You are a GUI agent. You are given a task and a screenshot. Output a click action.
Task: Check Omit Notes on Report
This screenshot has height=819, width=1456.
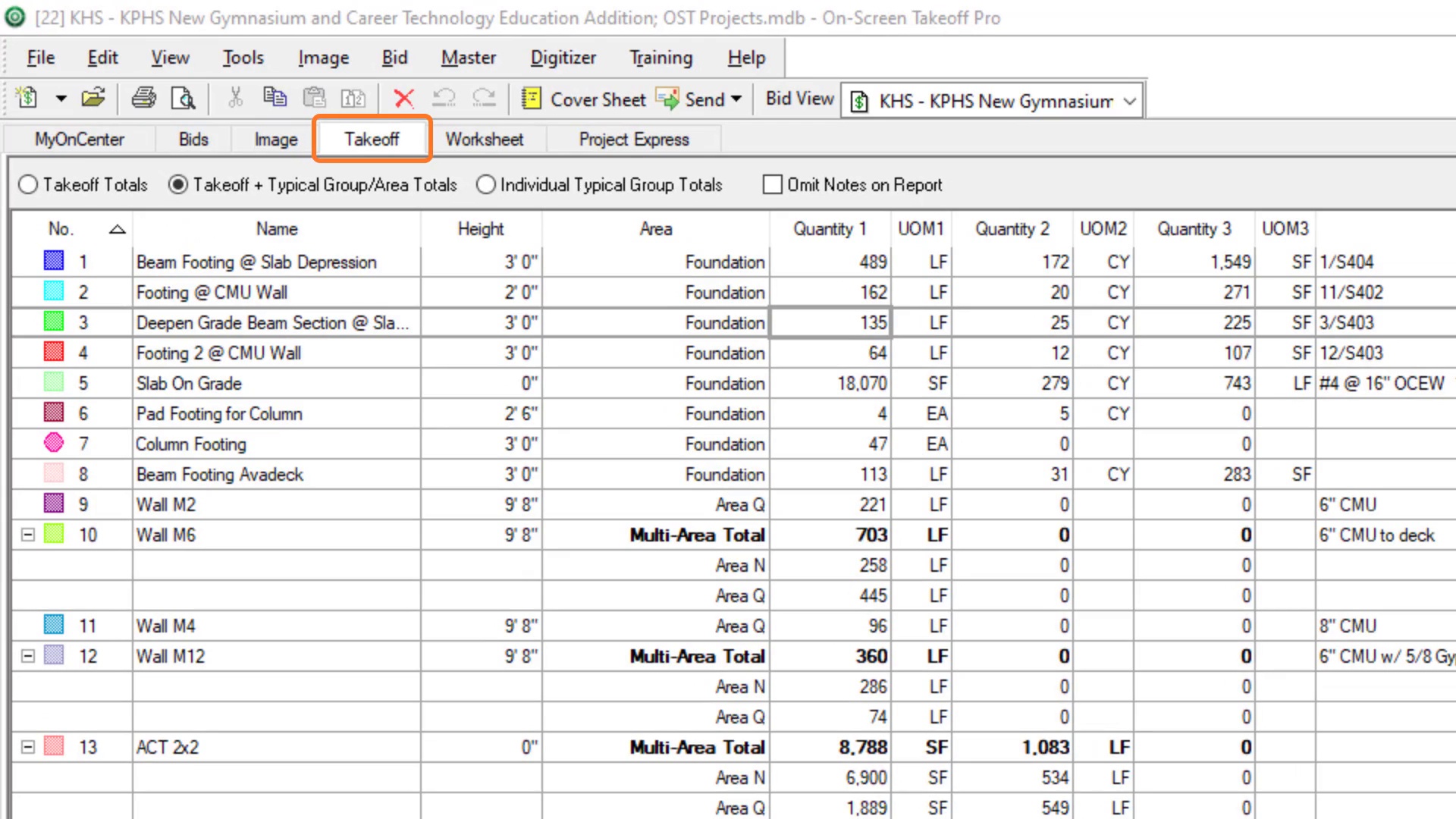click(772, 185)
